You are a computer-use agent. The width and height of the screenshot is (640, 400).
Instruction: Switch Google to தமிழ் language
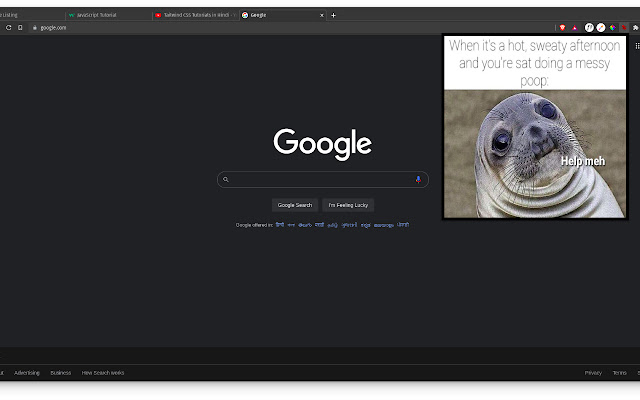coord(333,225)
